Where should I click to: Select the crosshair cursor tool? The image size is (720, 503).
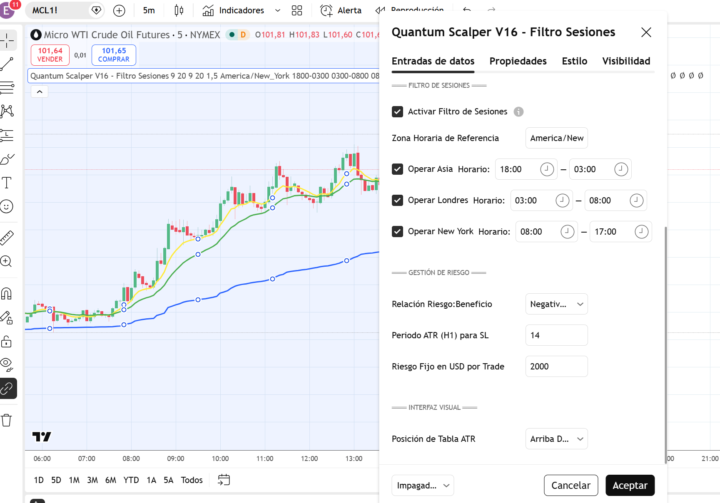(7, 41)
